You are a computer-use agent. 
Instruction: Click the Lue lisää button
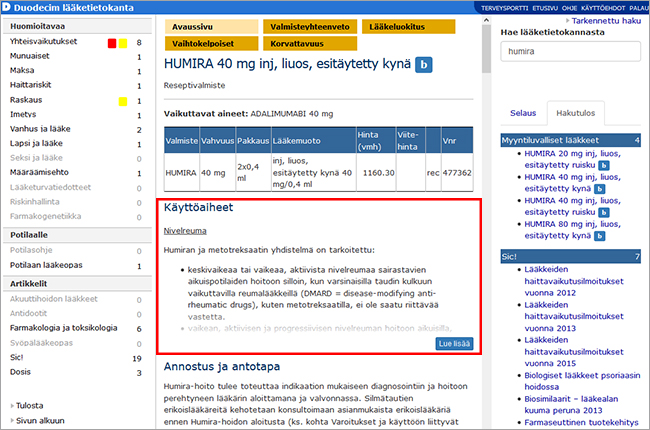(x=454, y=344)
